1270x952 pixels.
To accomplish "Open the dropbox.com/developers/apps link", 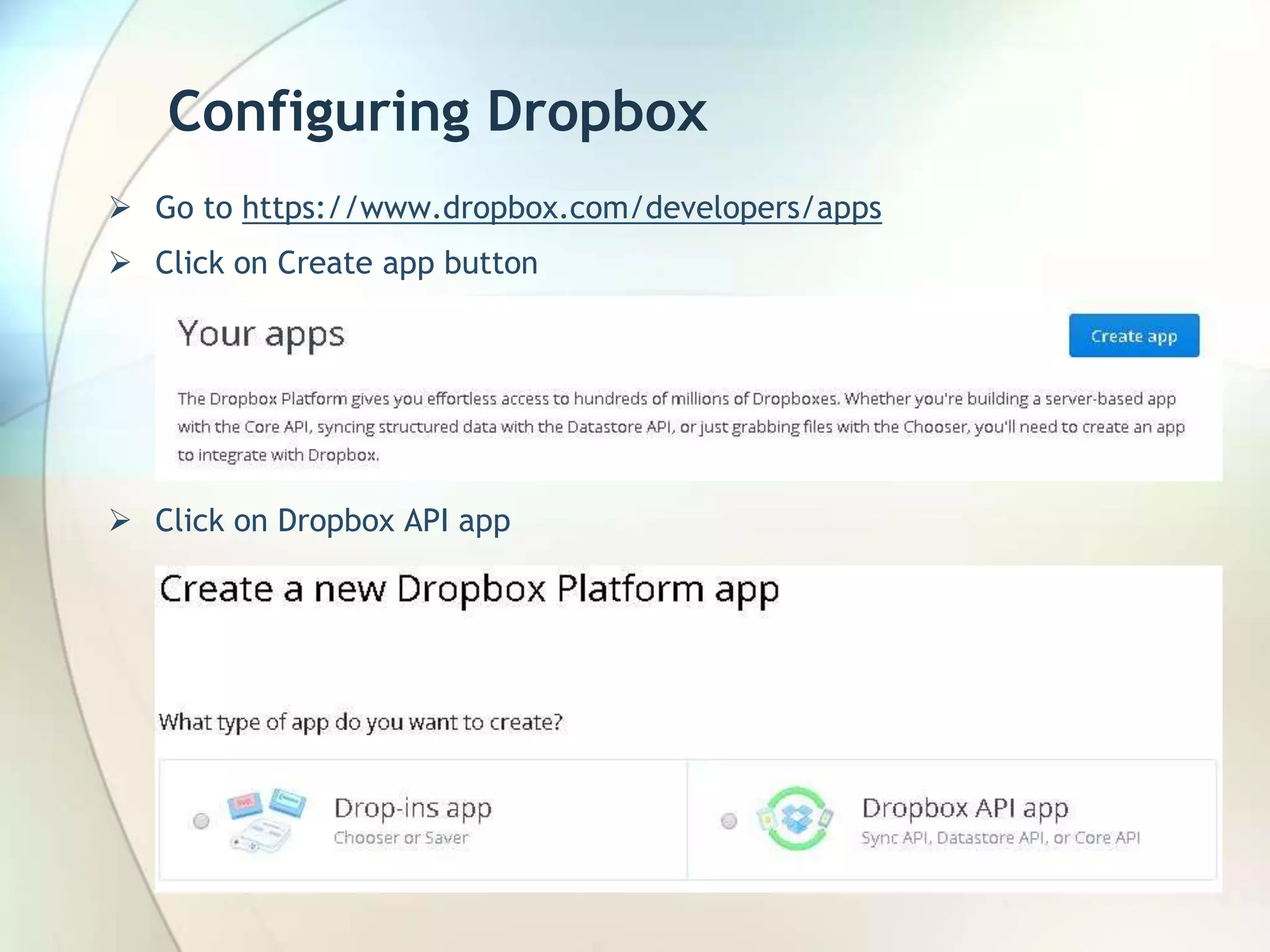I will tap(561, 208).
